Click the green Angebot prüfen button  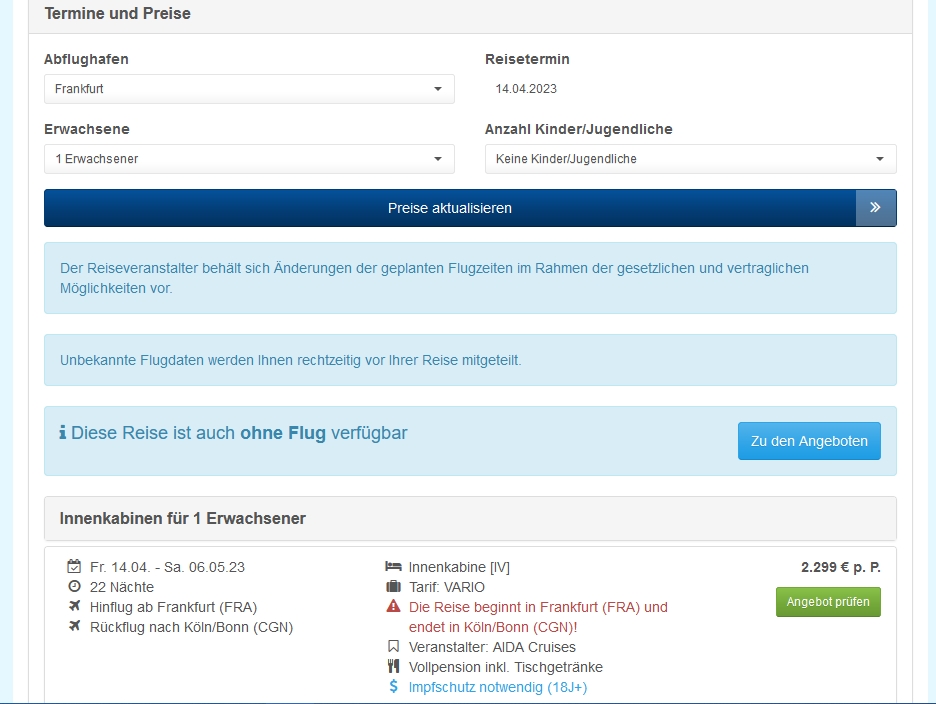(828, 602)
